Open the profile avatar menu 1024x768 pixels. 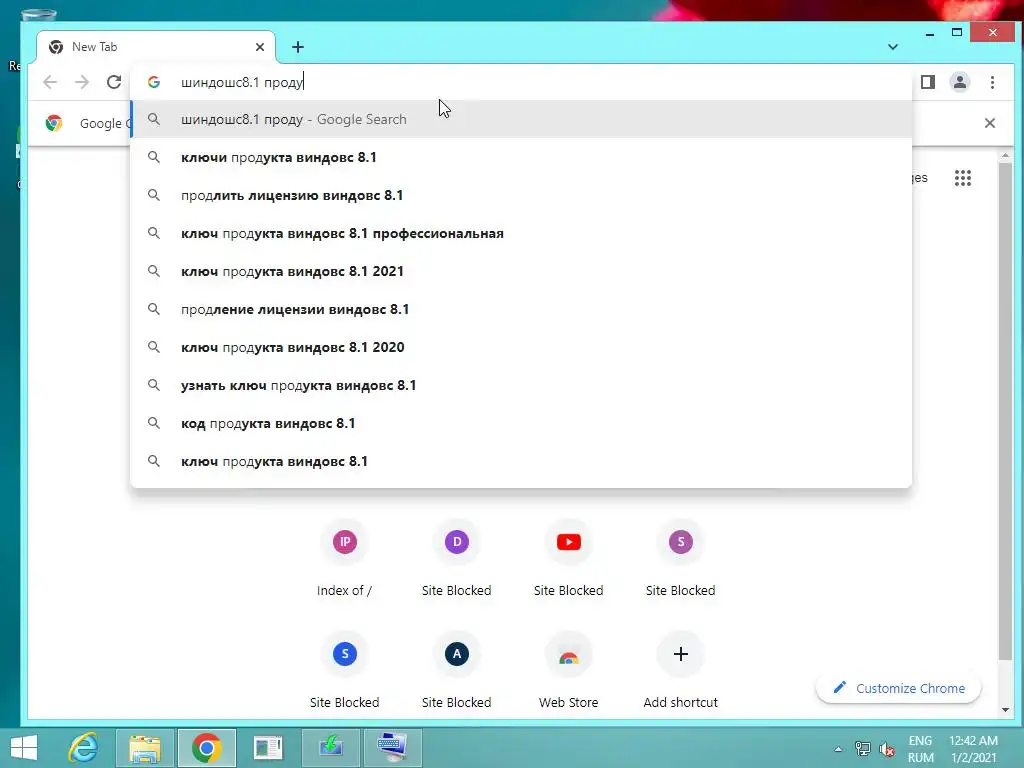(x=960, y=82)
